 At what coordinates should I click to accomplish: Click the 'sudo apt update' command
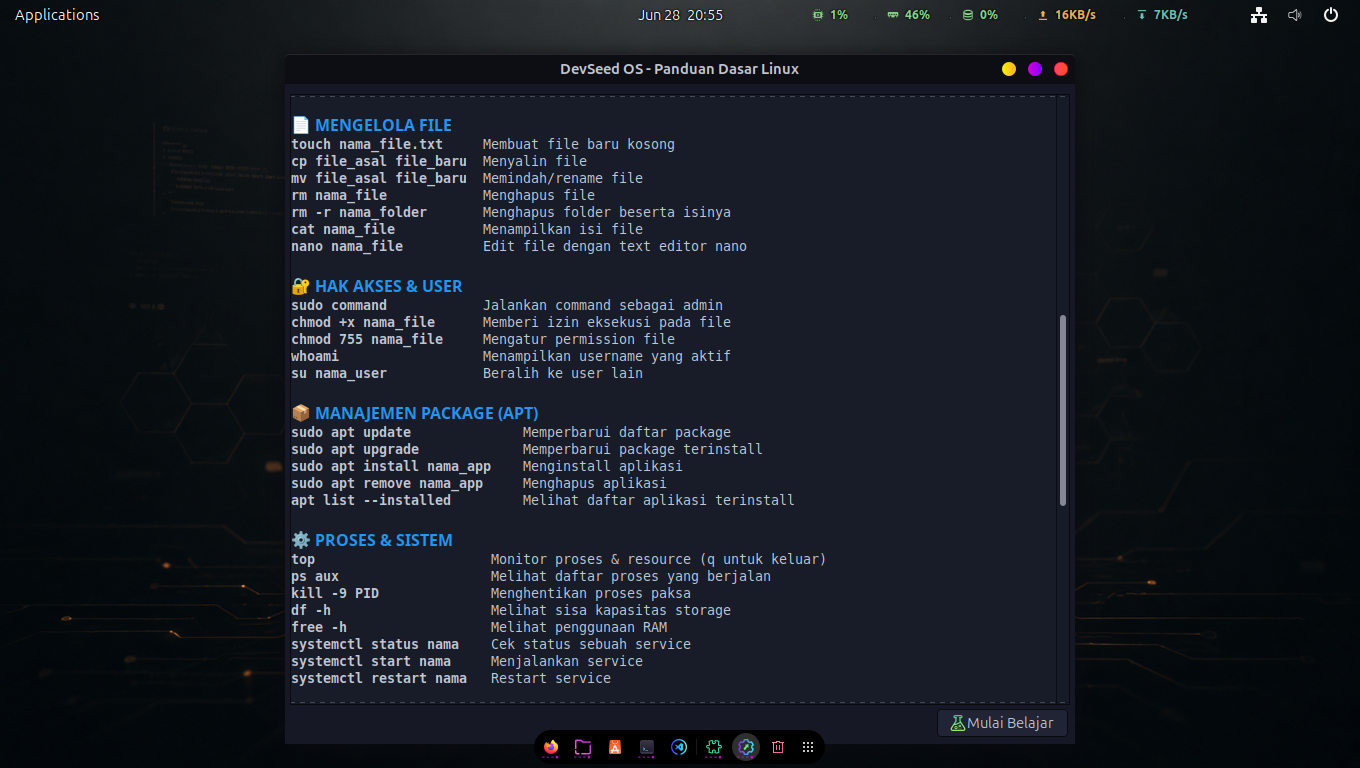(351, 432)
